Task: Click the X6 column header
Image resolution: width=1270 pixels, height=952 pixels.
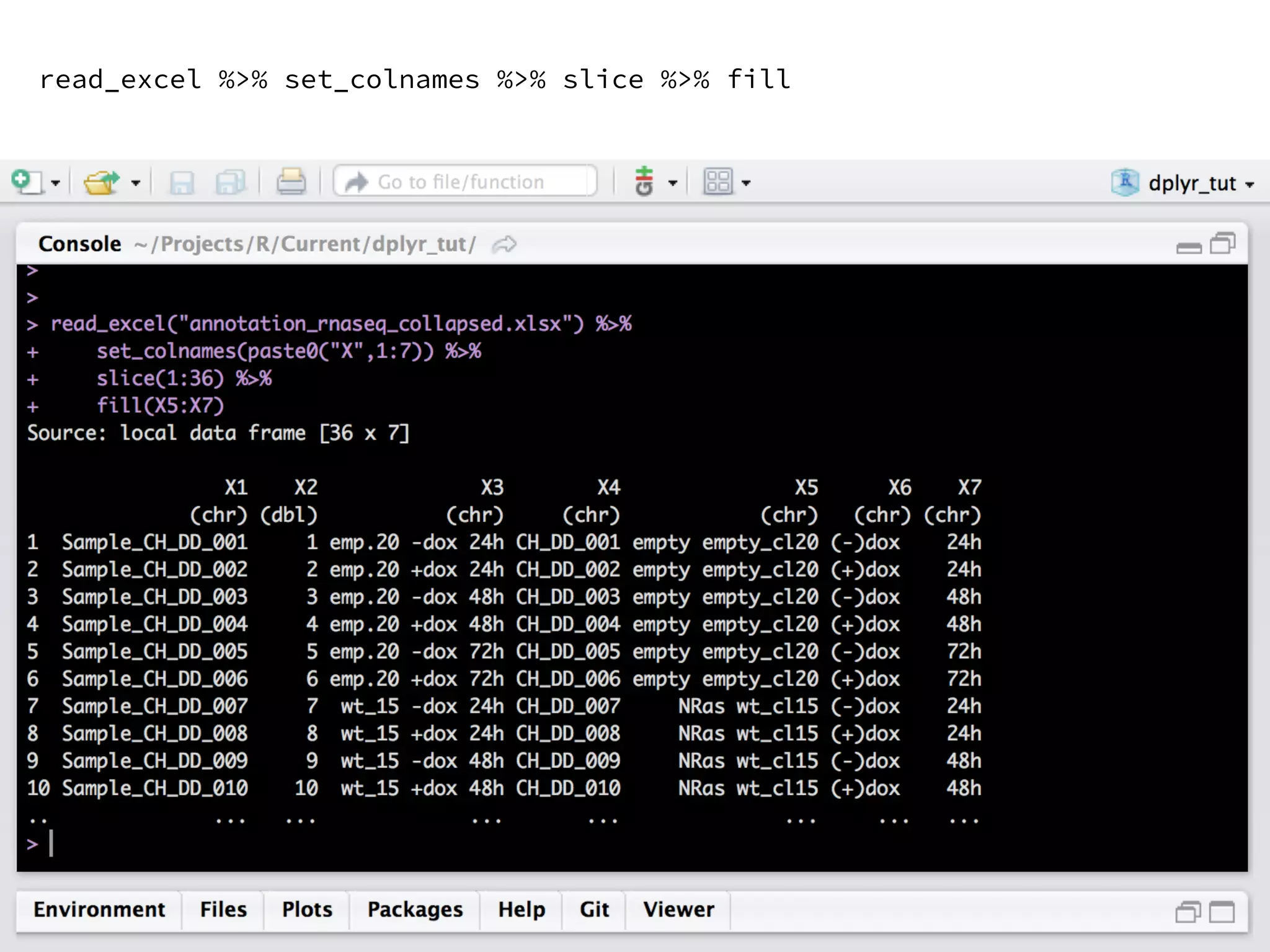Action: click(900, 488)
